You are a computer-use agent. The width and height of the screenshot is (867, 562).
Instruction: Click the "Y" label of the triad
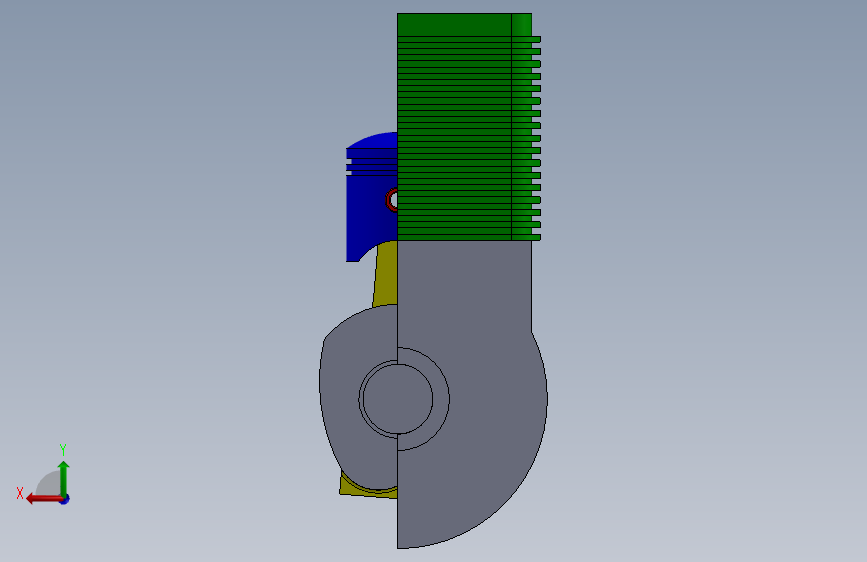(63, 450)
